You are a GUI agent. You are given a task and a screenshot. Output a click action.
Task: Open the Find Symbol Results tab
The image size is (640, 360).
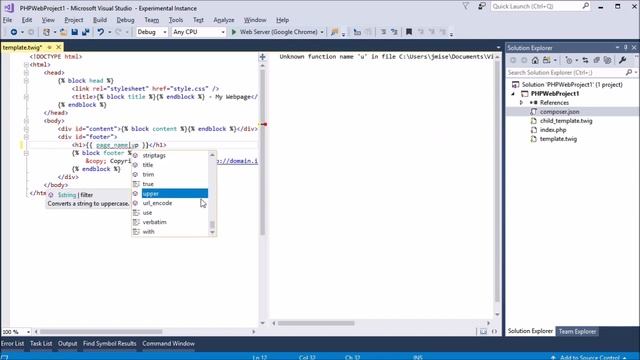109,344
